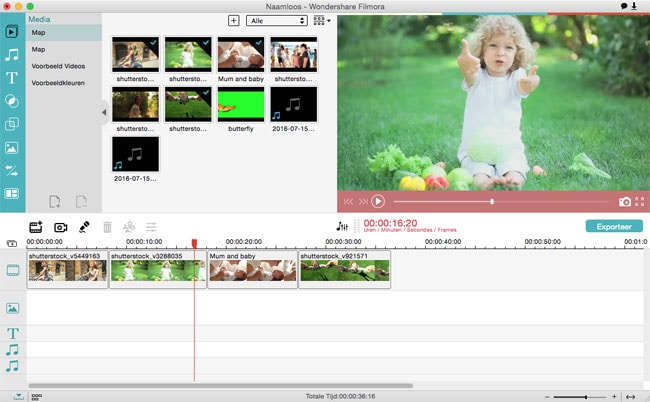Select audio file thumbnail in the third row
Image resolution: width=650 pixels, height=402 pixels.
tap(136, 154)
